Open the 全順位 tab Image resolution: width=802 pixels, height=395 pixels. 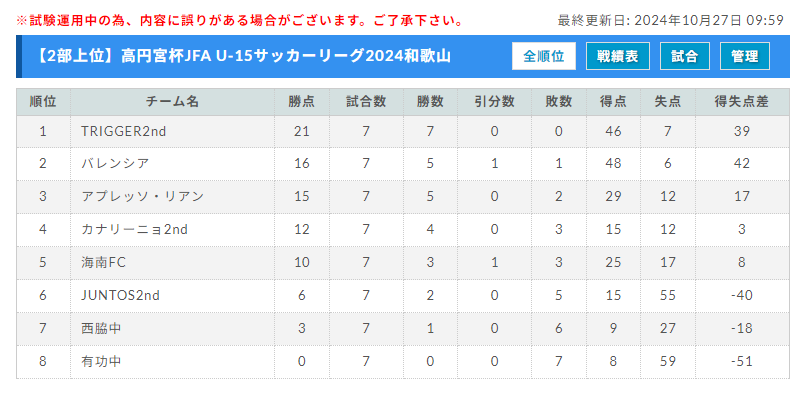(544, 56)
